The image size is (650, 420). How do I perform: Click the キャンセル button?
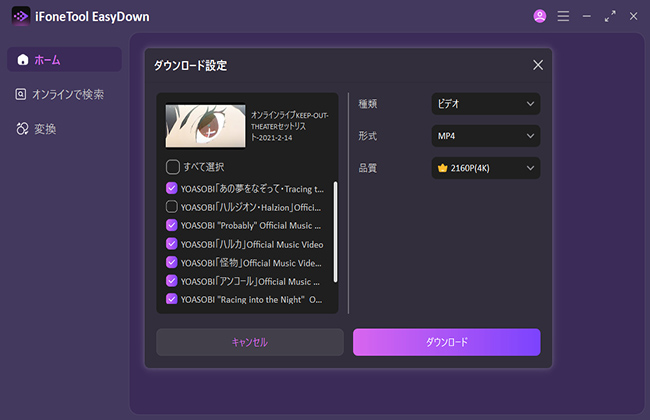[250, 342]
